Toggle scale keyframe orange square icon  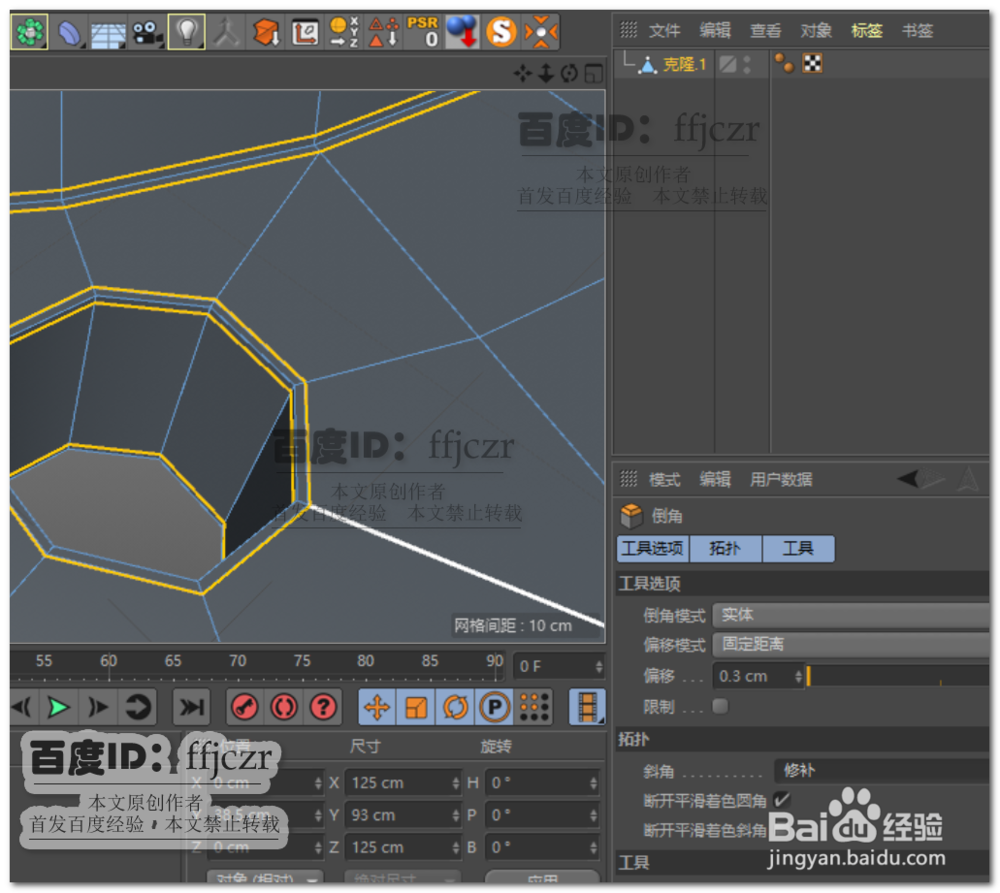pyautogui.click(x=416, y=707)
